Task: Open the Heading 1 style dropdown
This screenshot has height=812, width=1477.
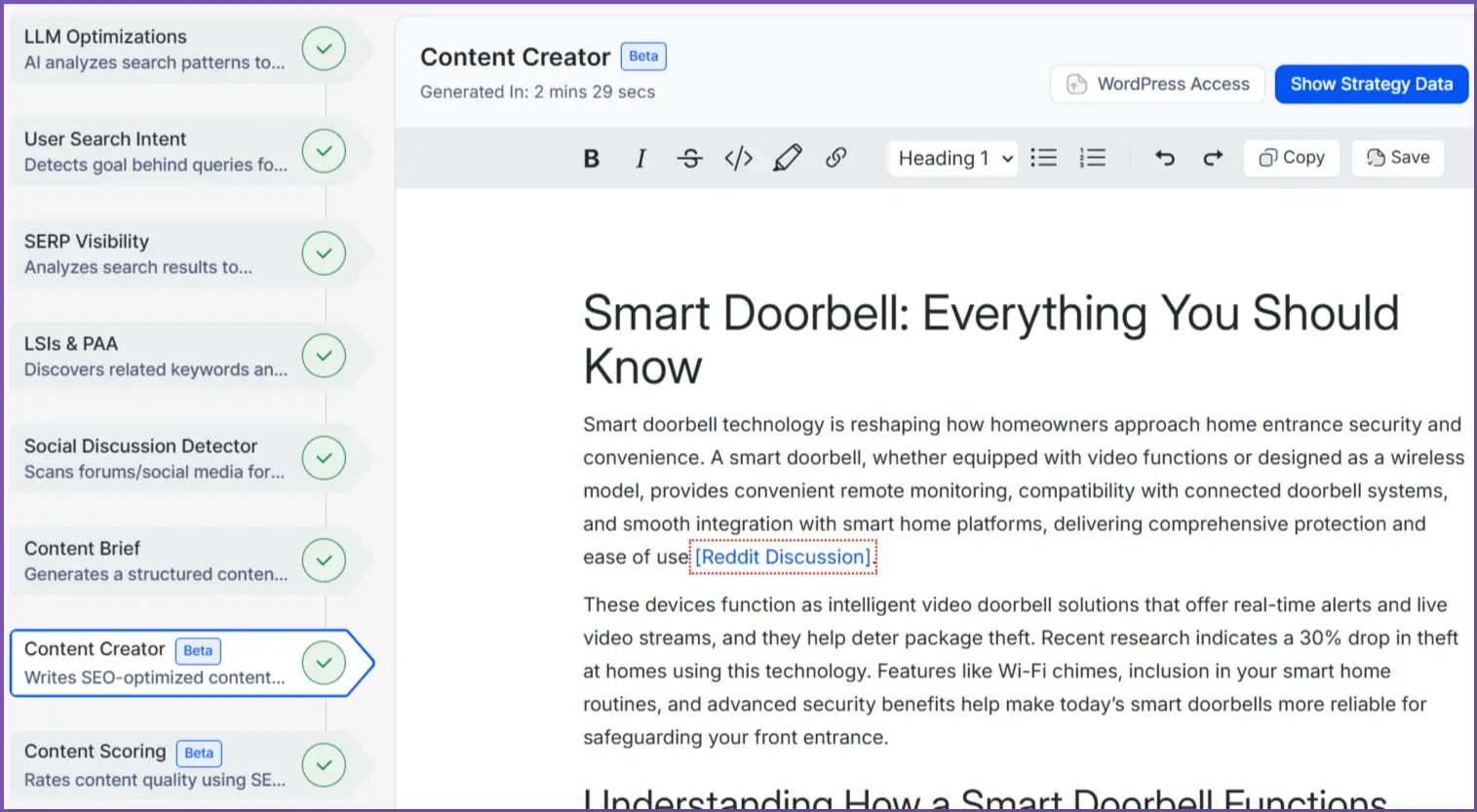Action: pyautogui.click(x=952, y=158)
